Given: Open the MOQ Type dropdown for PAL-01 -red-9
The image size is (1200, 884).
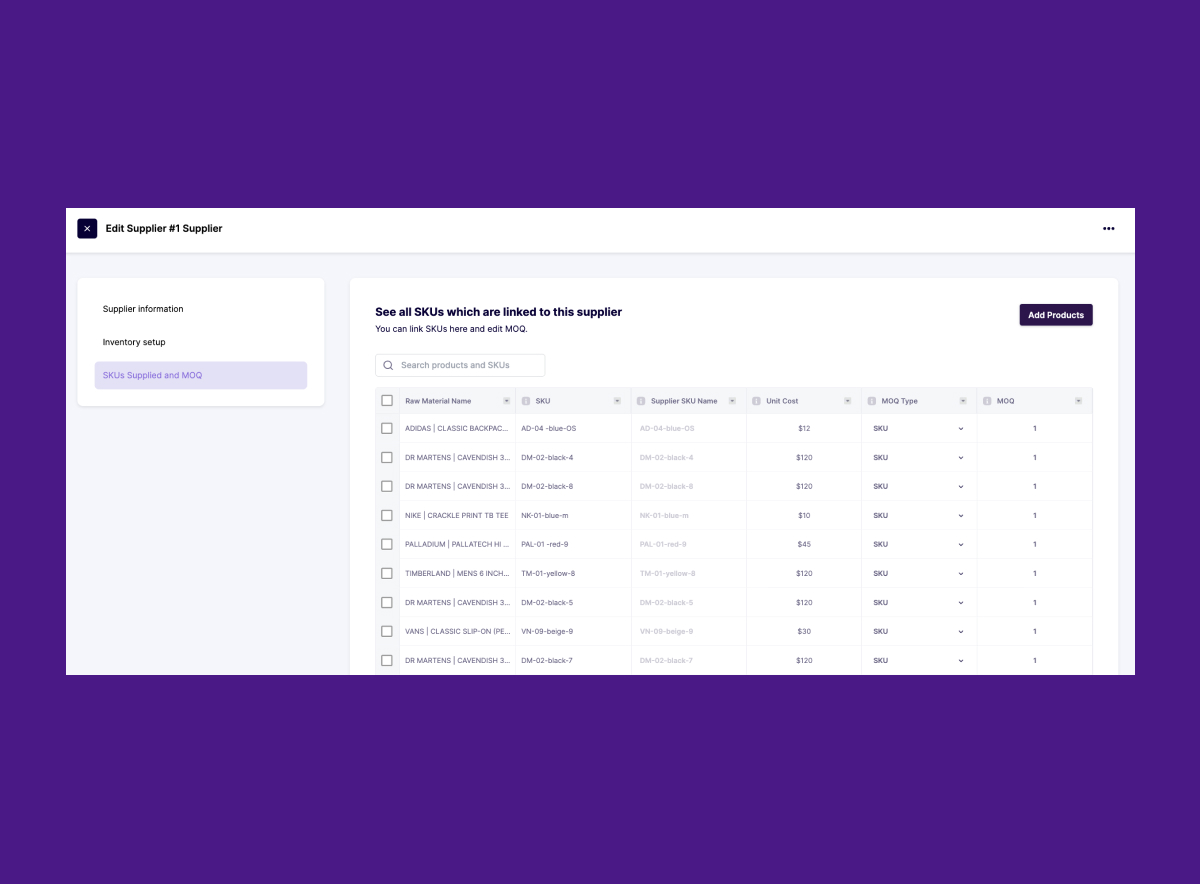Looking at the screenshot, I should [x=960, y=544].
